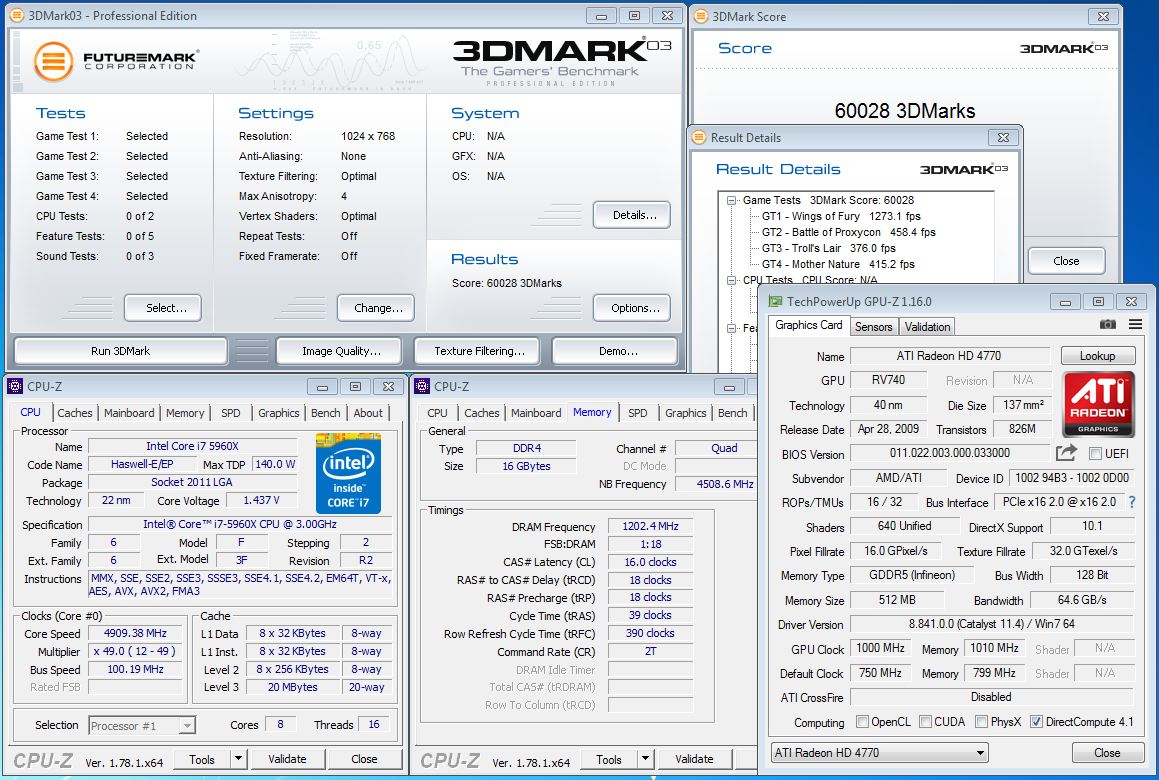The height and width of the screenshot is (780, 1159).
Task: Open Tools dropdown arrow in CPU tab window
Action: (x=238, y=759)
